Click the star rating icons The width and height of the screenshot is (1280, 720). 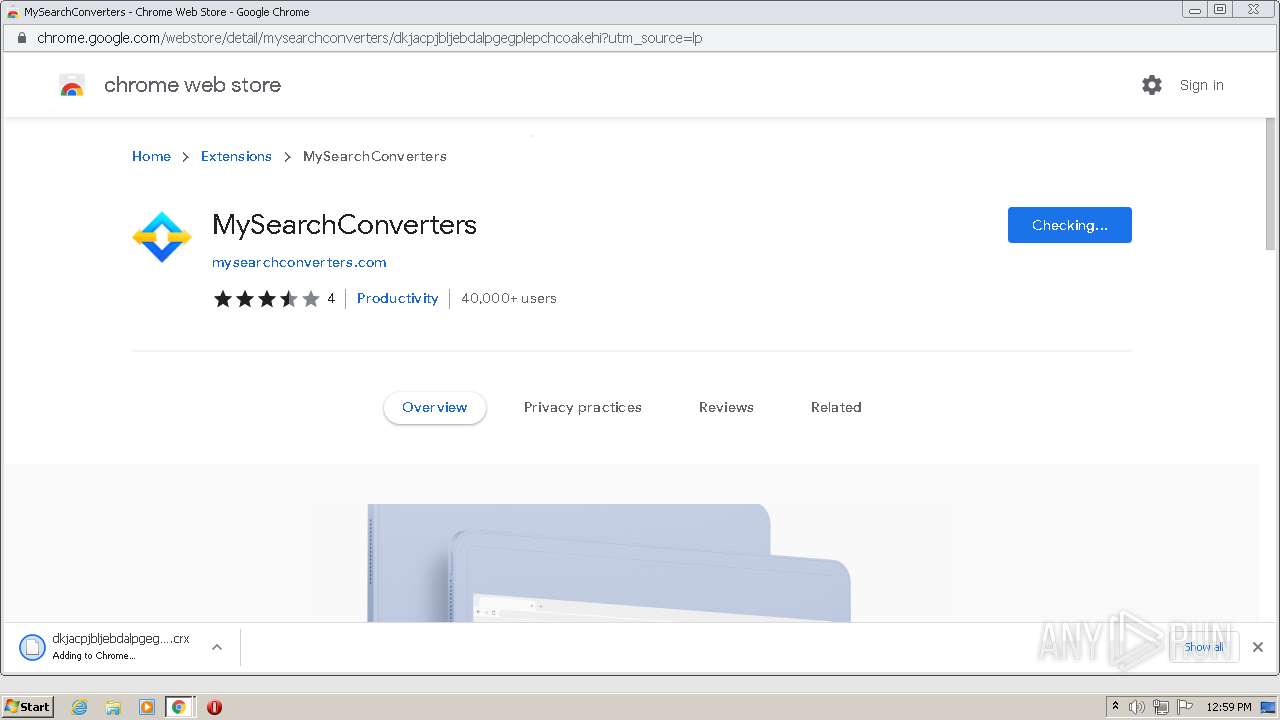[266, 298]
